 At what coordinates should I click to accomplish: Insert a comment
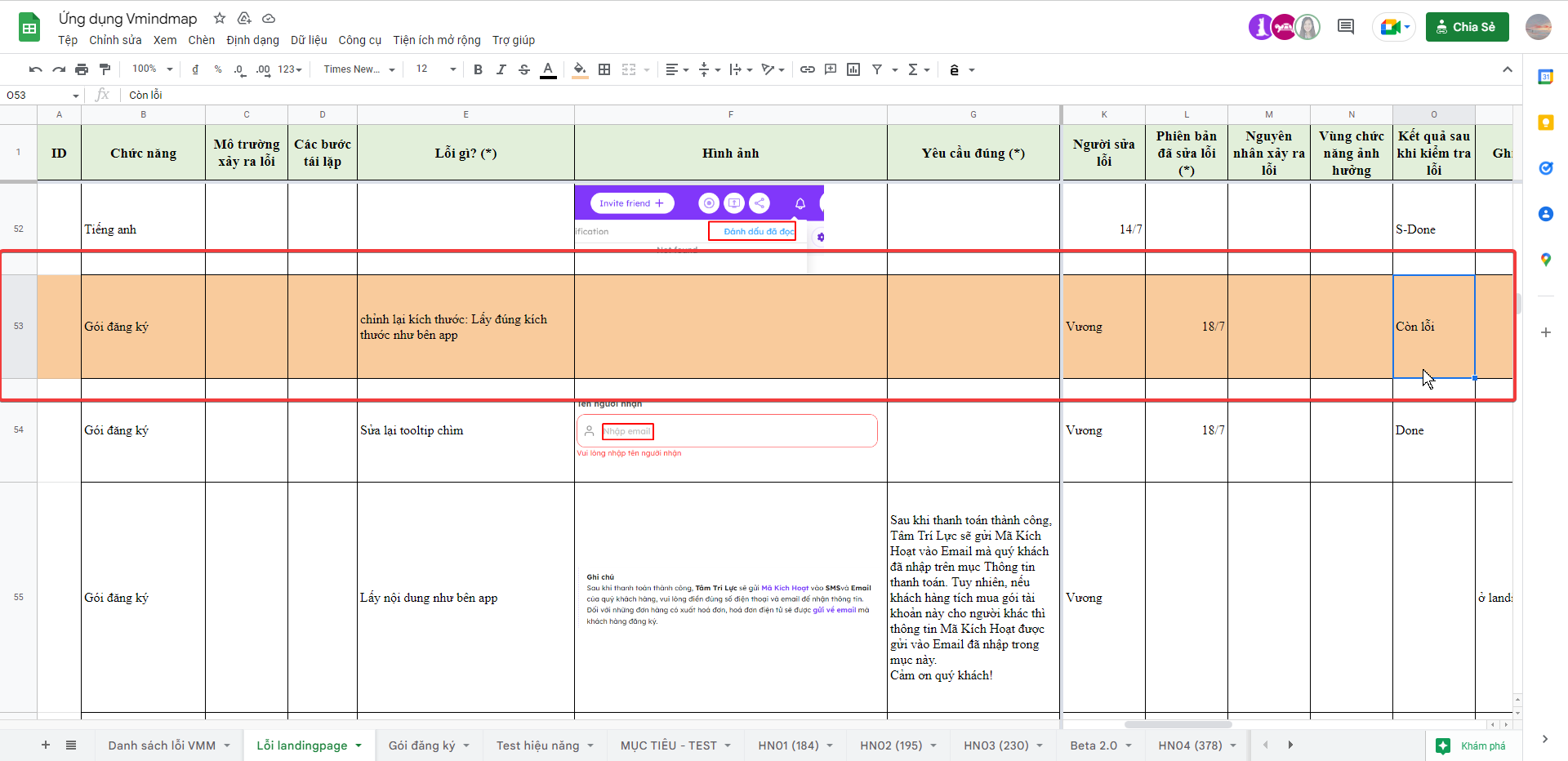click(831, 69)
